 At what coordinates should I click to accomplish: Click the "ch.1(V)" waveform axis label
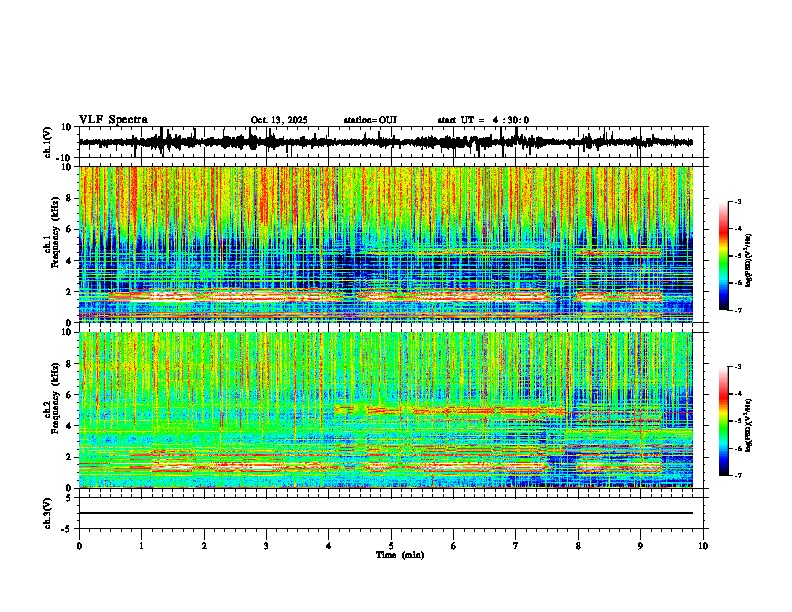point(48,142)
